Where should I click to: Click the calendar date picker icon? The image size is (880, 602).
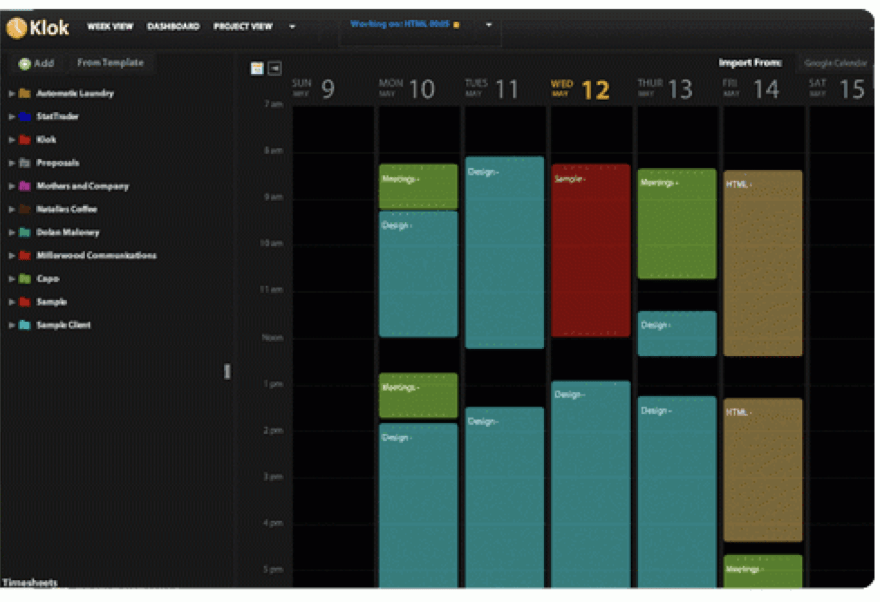click(257, 68)
